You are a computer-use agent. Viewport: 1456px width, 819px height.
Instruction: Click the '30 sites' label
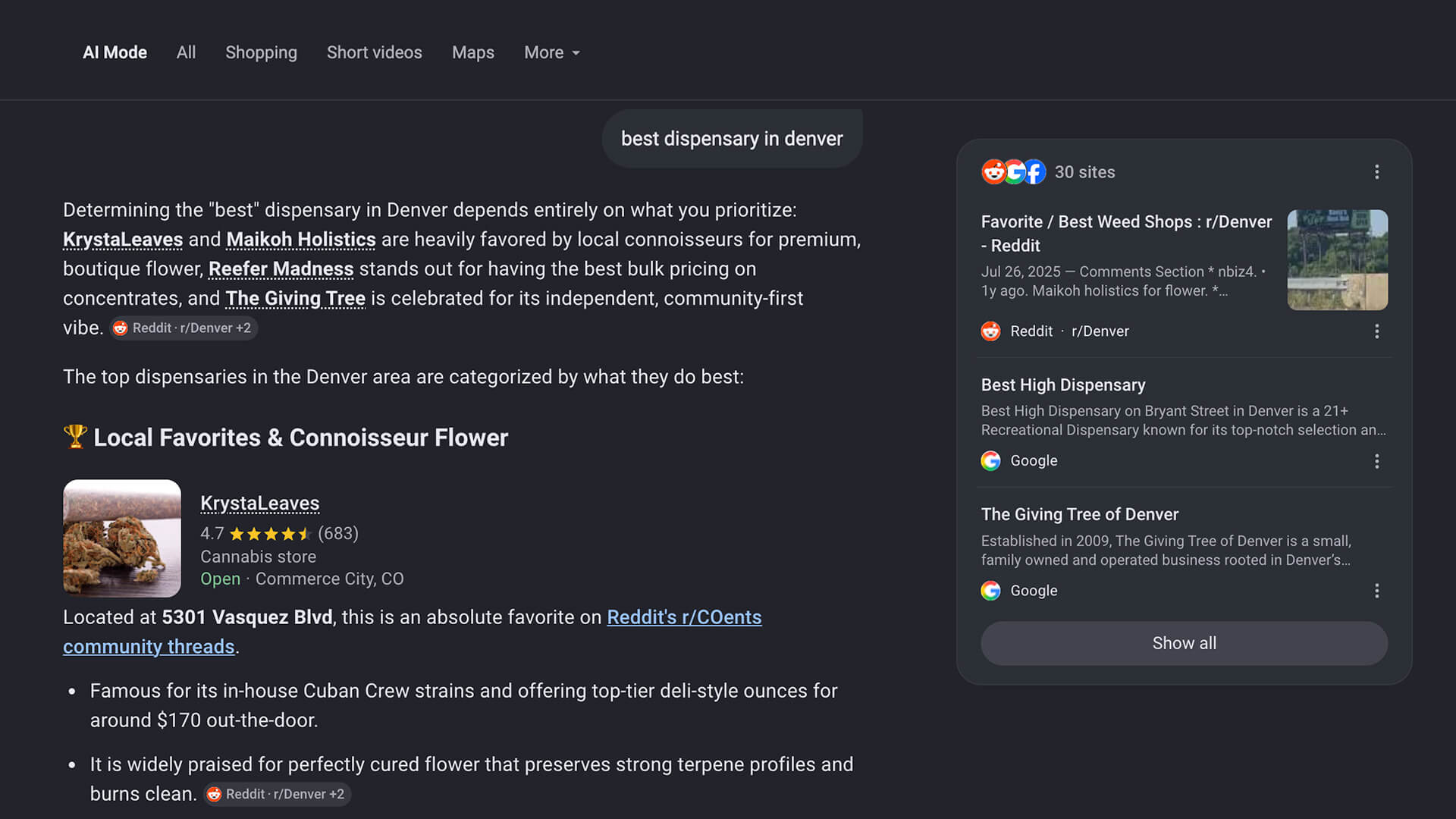pos(1084,172)
